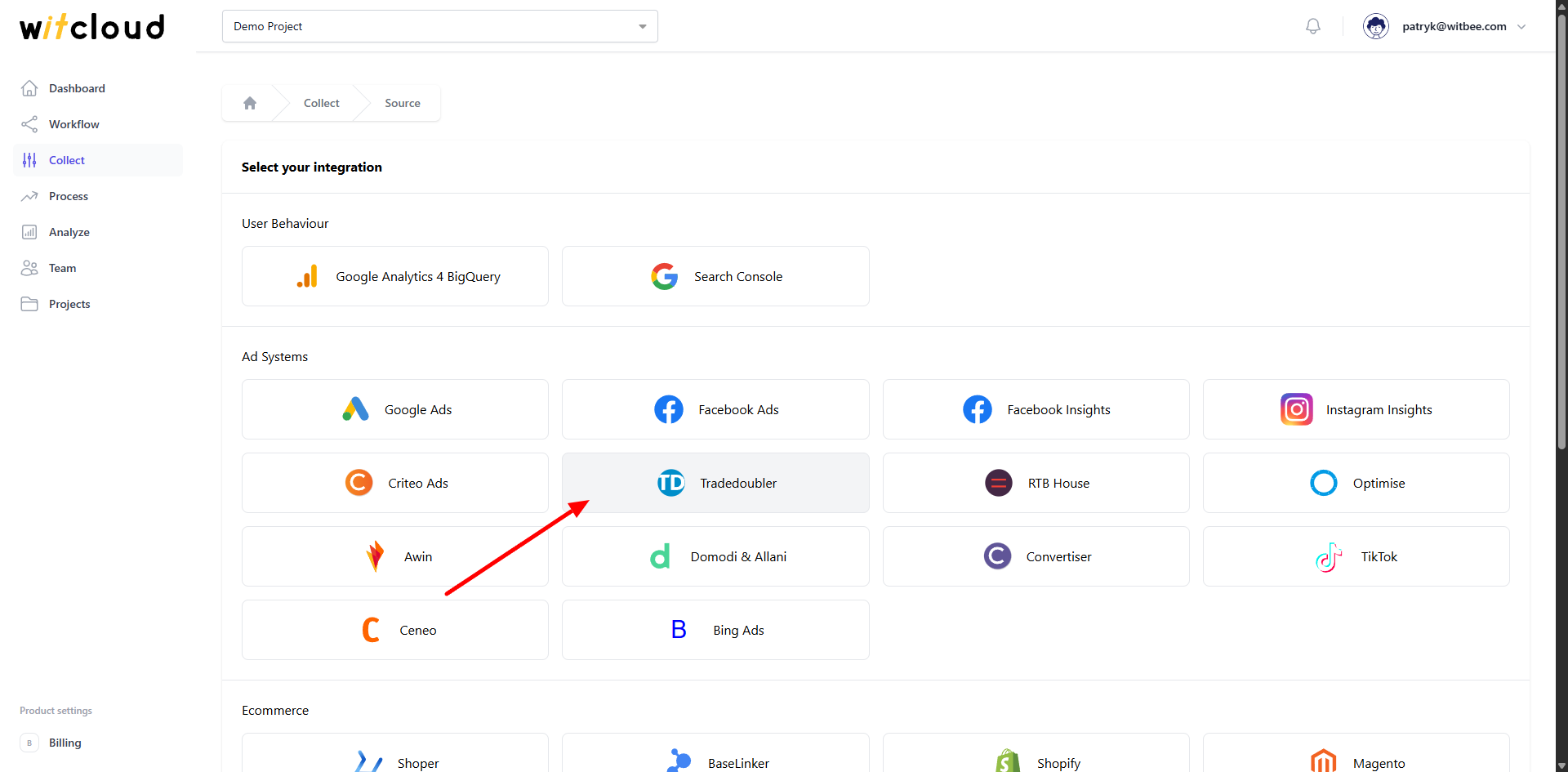Click the 'Ecommerce' section label

coord(275,710)
